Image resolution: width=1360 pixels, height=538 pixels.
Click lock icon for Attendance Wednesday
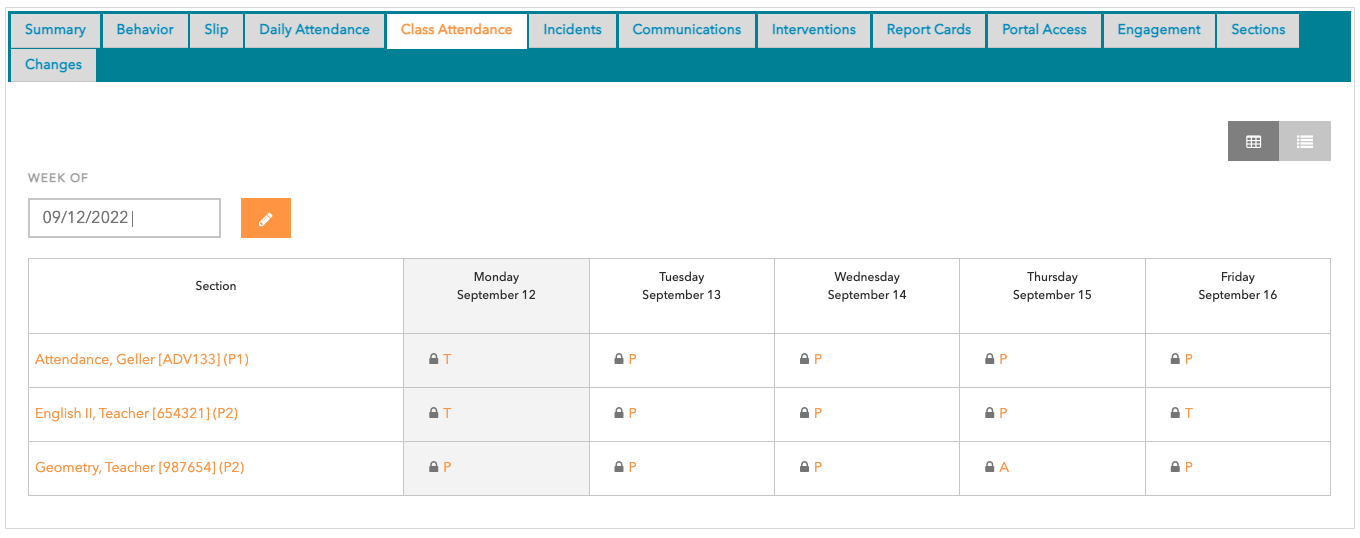point(805,360)
